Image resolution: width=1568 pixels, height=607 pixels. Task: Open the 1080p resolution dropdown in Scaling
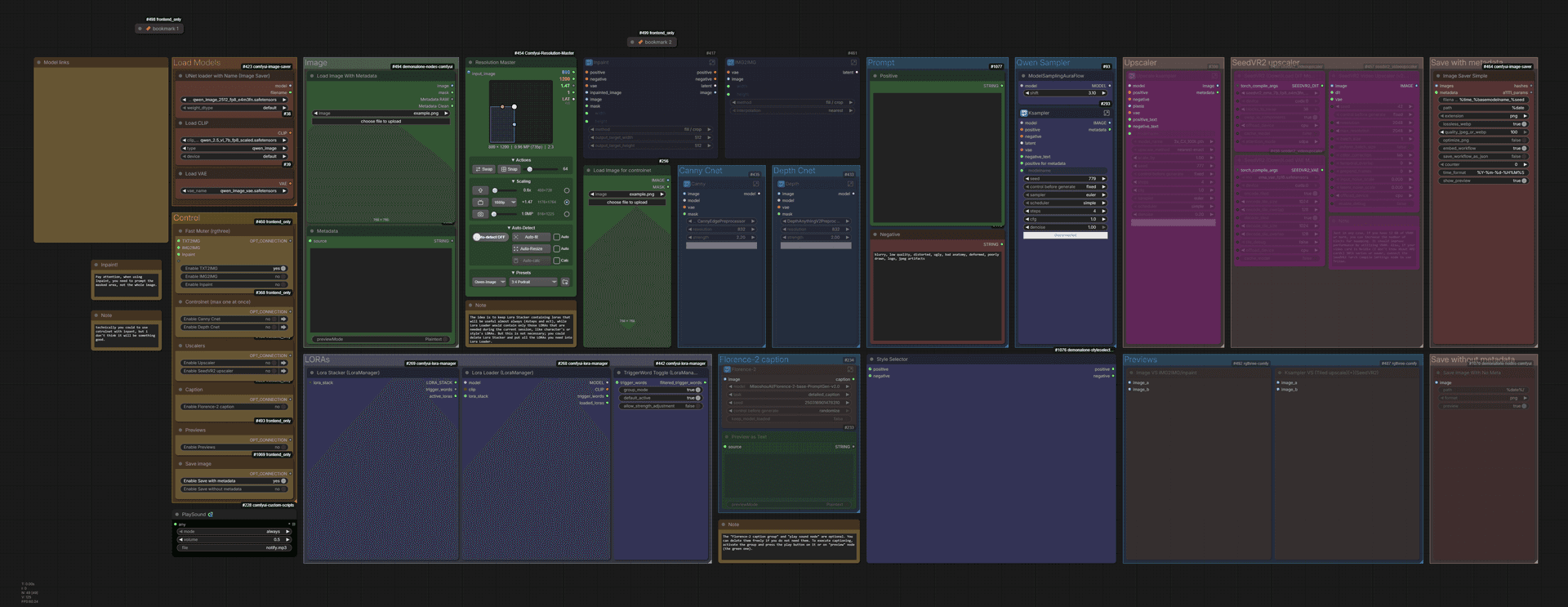click(504, 202)
